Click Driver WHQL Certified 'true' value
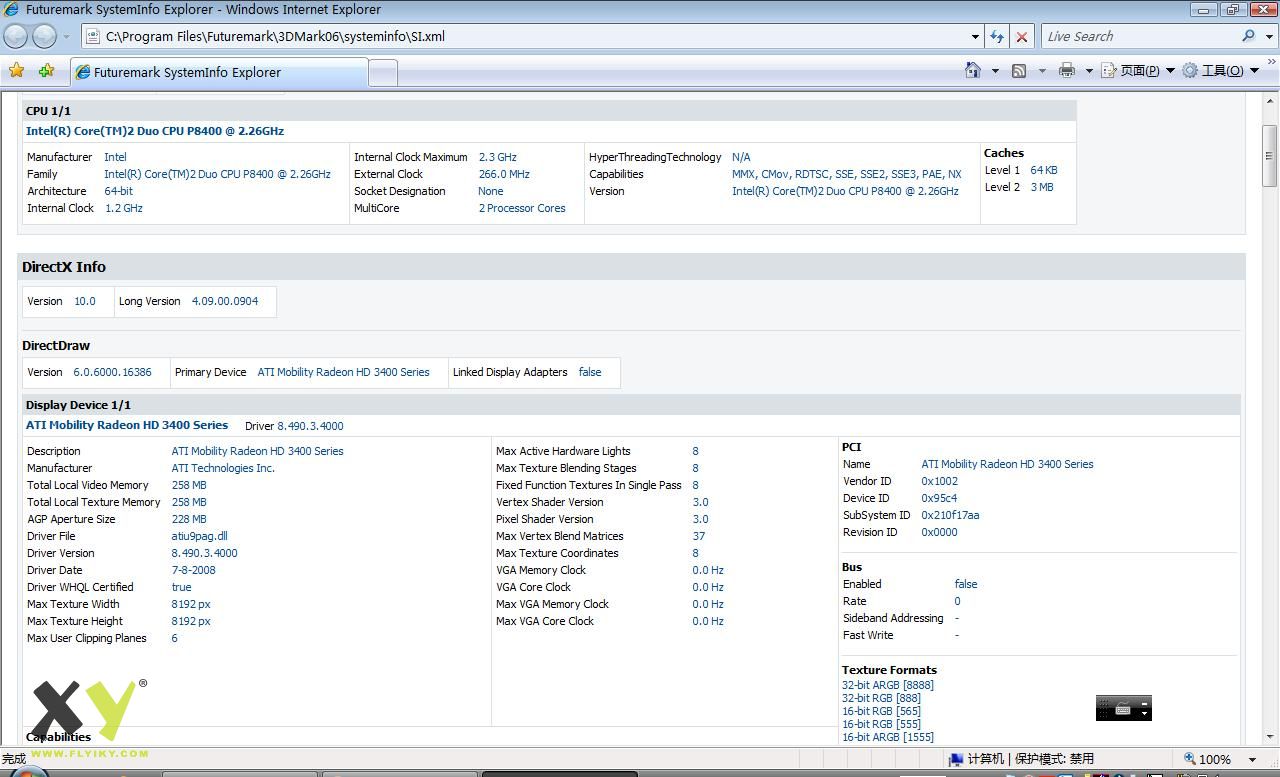Screen dimensions: 1280x777 pyautogui.click(x=181, y=587)
